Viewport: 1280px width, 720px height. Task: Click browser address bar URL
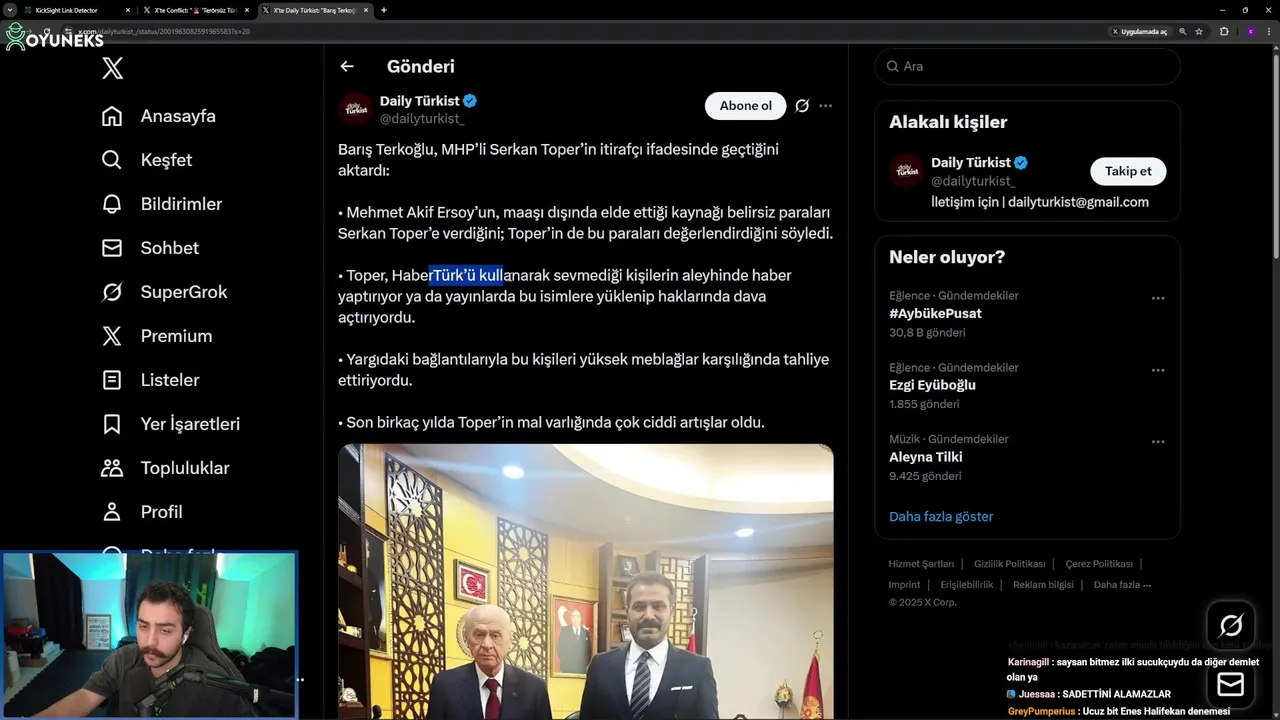[x=164, y=31]
